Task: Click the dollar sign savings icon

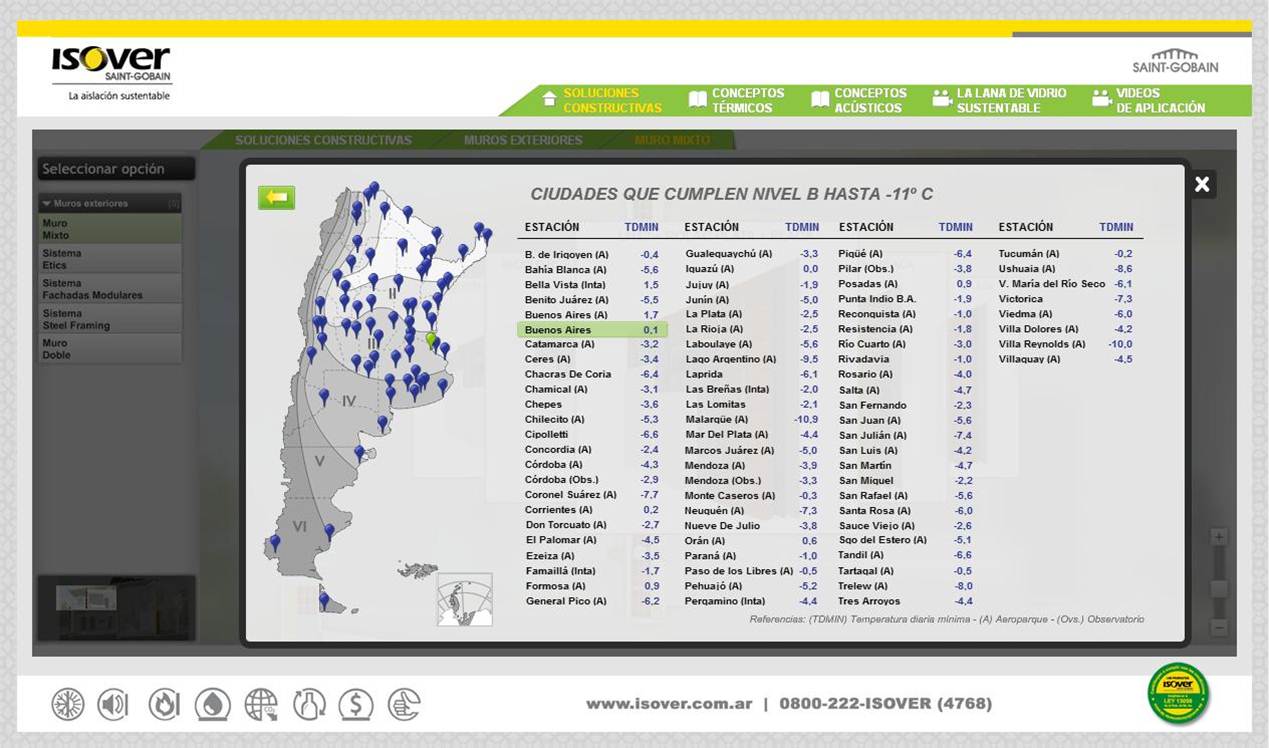Action: [x=356, y=705]
